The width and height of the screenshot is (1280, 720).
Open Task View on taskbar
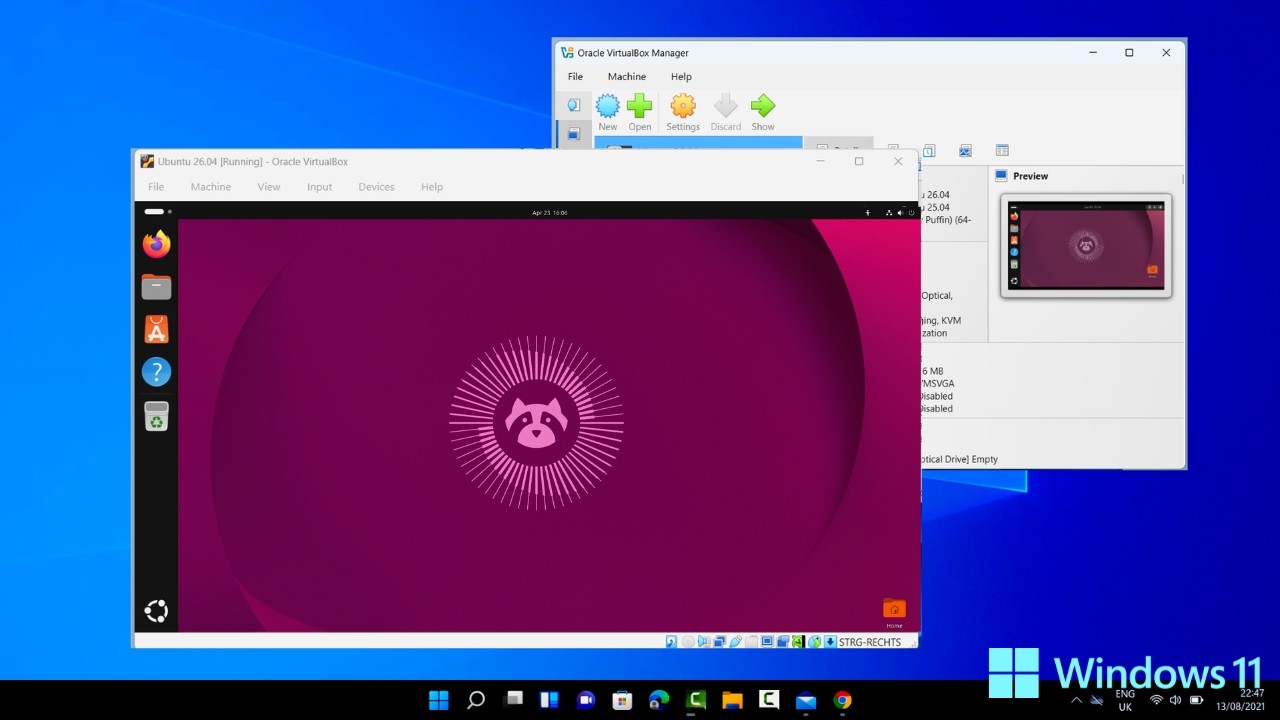click(x=513, y=700)
